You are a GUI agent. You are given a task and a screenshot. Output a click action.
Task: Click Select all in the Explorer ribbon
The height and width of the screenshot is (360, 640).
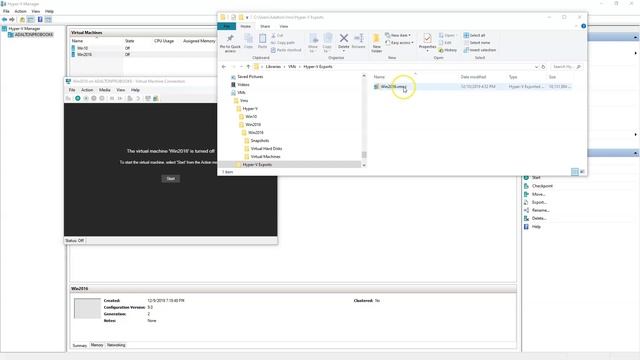474,36
